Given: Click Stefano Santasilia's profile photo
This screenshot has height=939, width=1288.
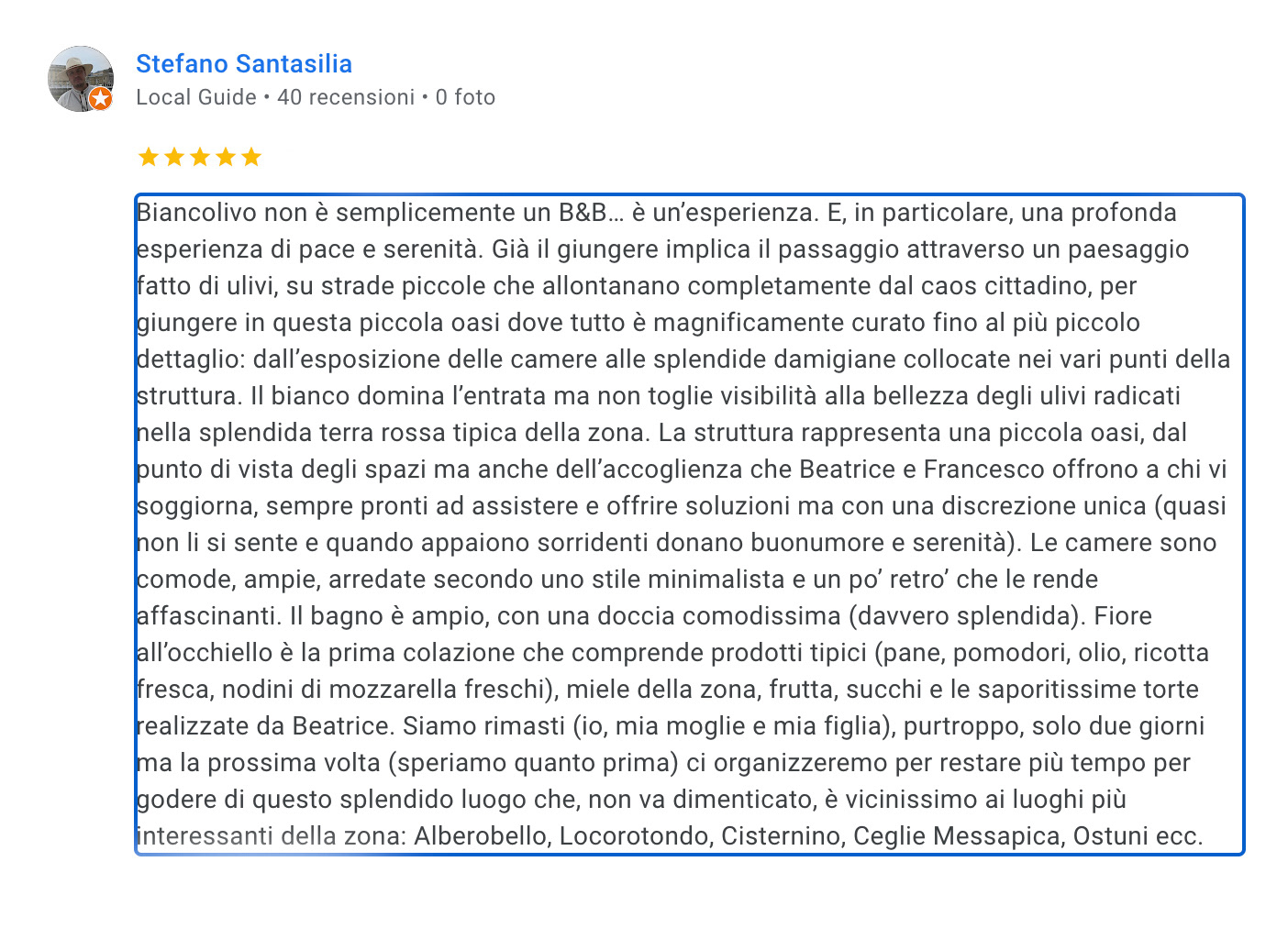Looking at the screenshot, I should 81,79.
